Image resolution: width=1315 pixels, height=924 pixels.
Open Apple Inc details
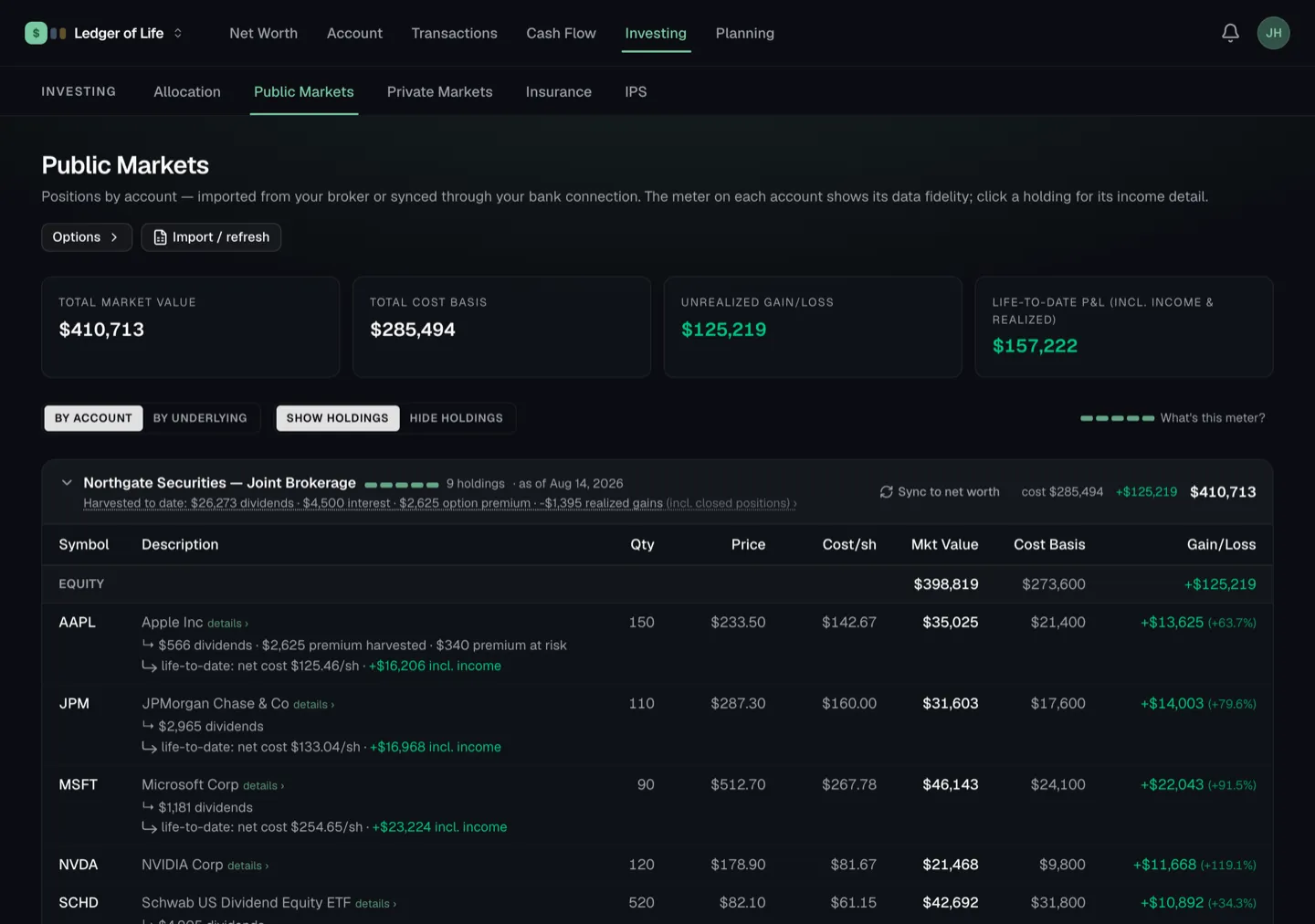click(227, 624)
